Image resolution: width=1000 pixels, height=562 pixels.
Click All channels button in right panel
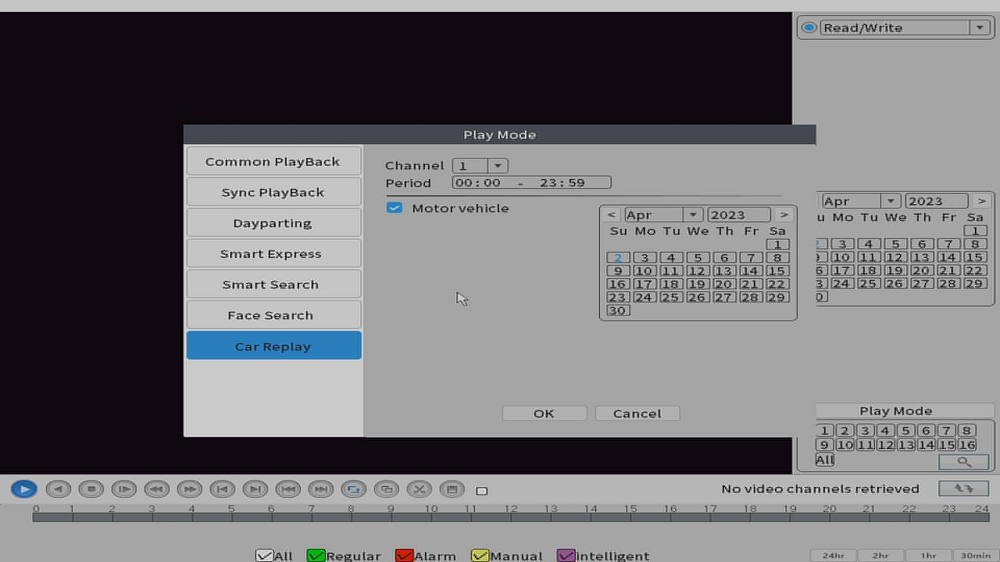pyautogui.click(x=825, y=460)
